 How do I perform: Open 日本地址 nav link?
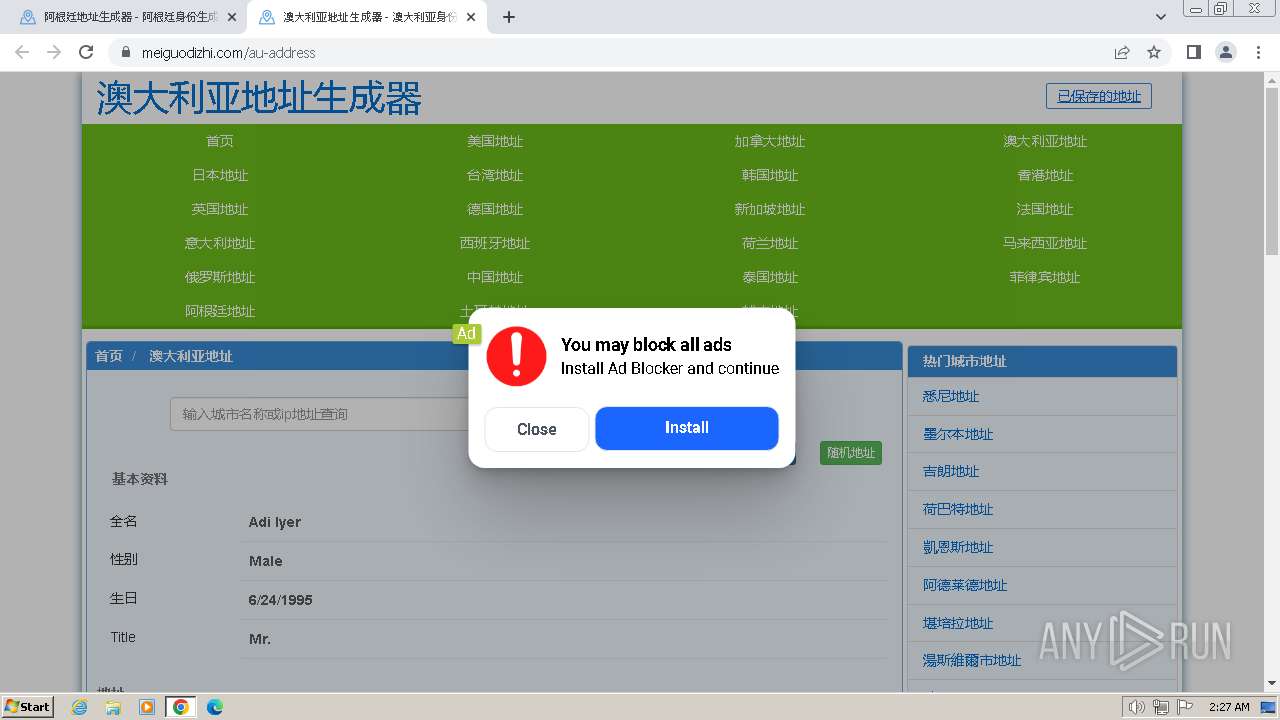coord(220,175)
